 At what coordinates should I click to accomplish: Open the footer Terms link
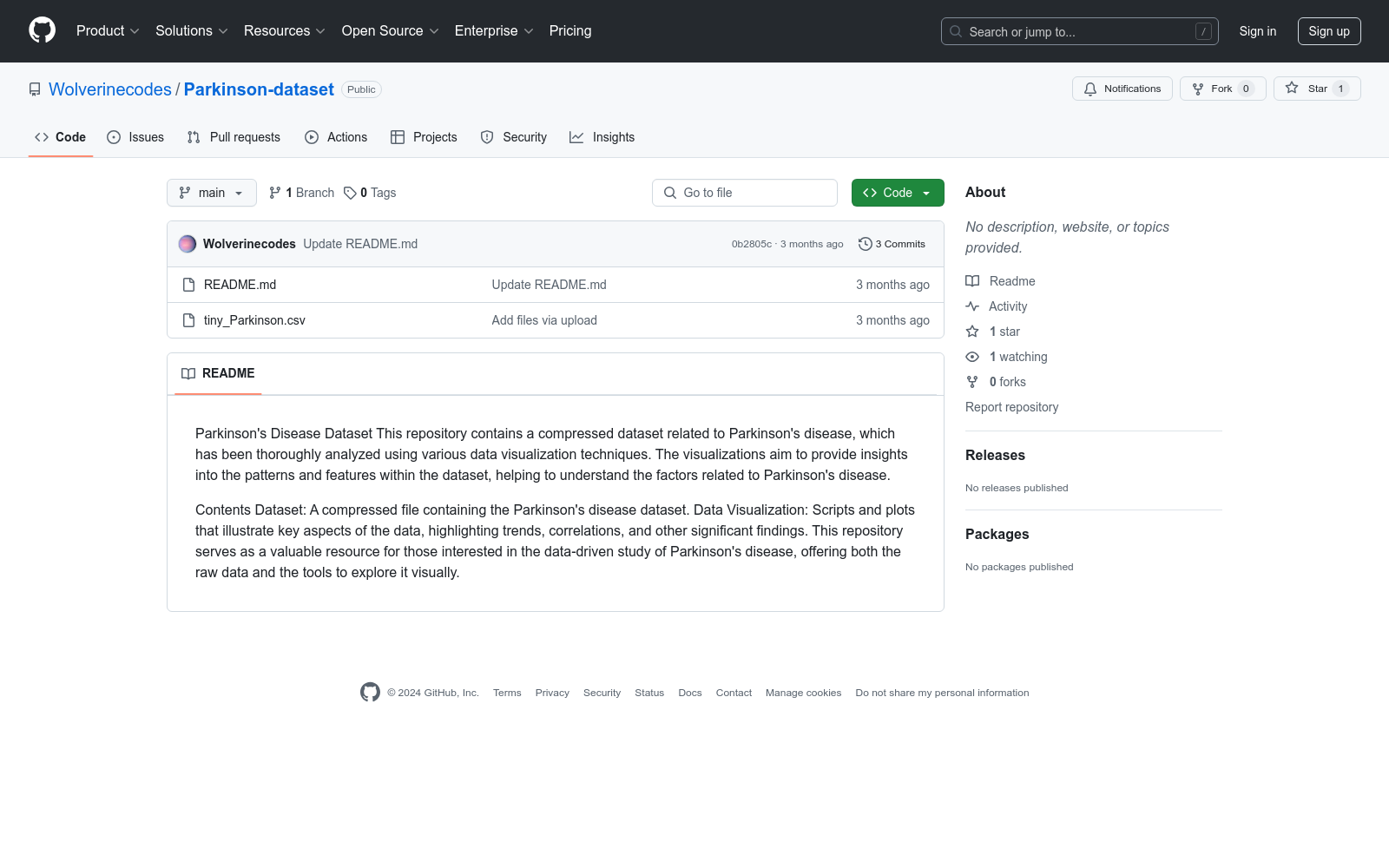(507, 693)
